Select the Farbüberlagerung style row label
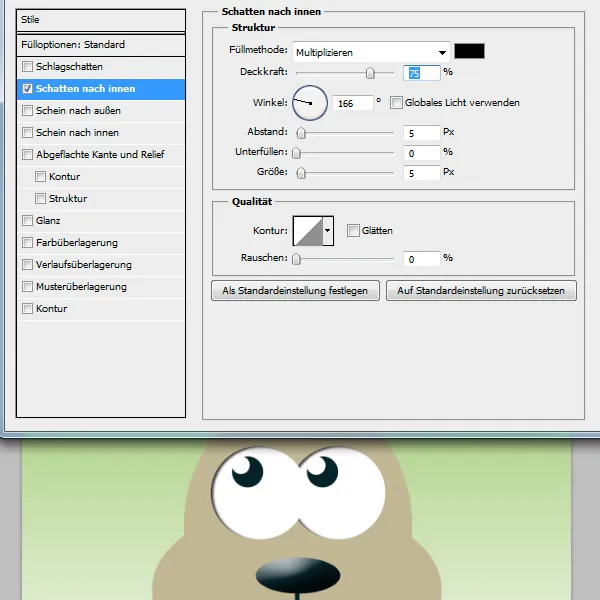Screen dimensions: 600x600 [x=77, y=243]
